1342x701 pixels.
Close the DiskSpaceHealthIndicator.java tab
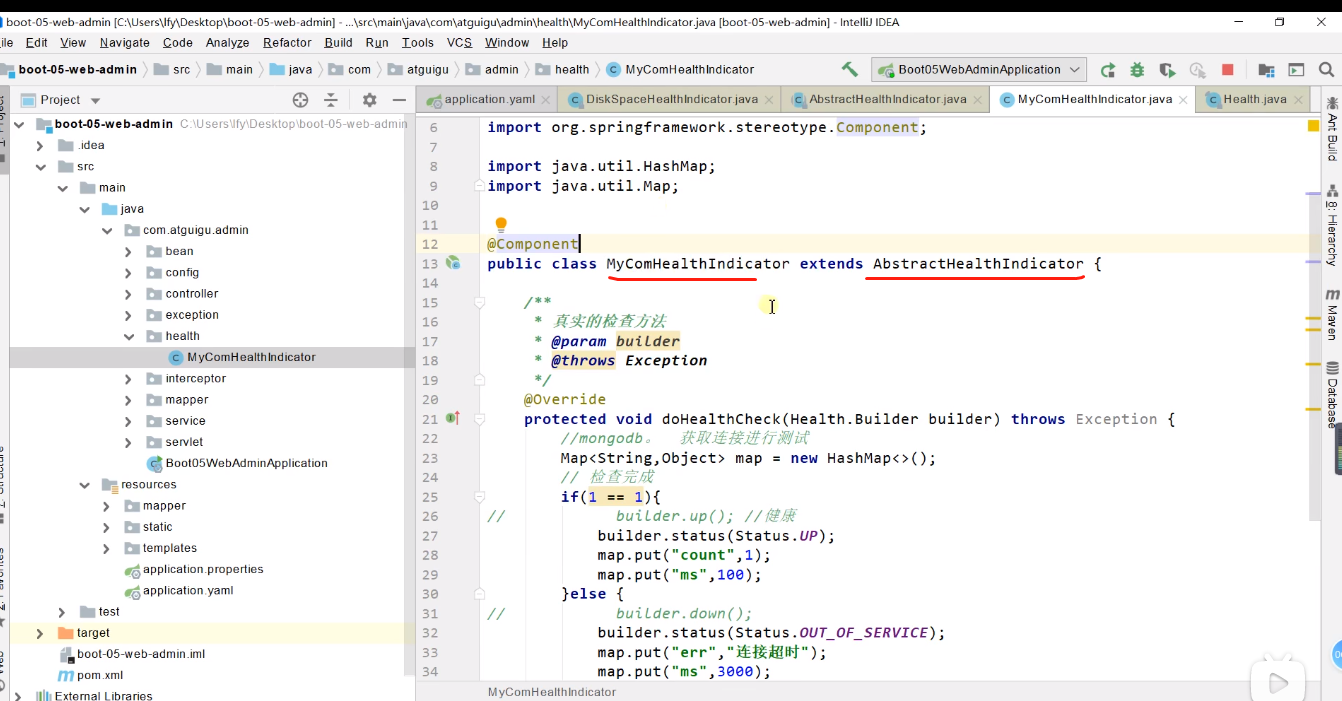(x=769, y=100)
